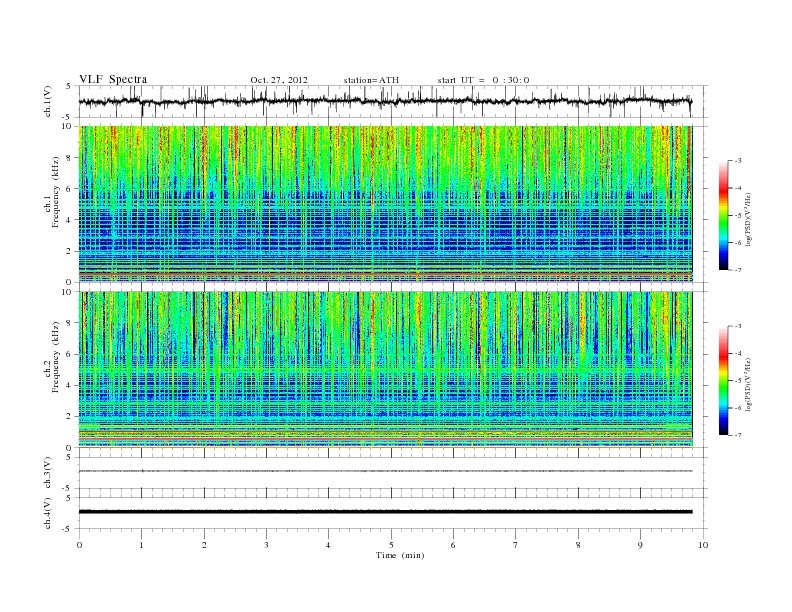Image resolution: width=792 pixels, height=612 pixels.
Task: Click the "ch.3(V)" axis label
Action: [48, 473]
